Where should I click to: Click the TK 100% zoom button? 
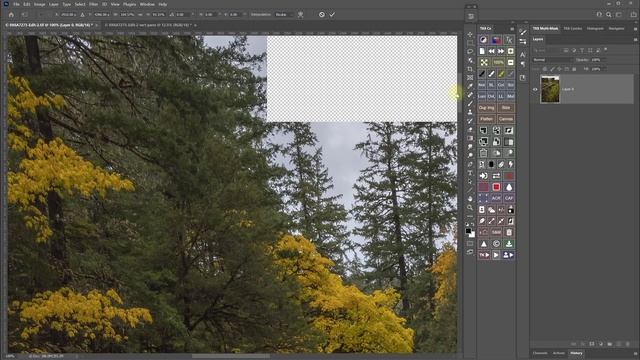click(x=498, y=62)
